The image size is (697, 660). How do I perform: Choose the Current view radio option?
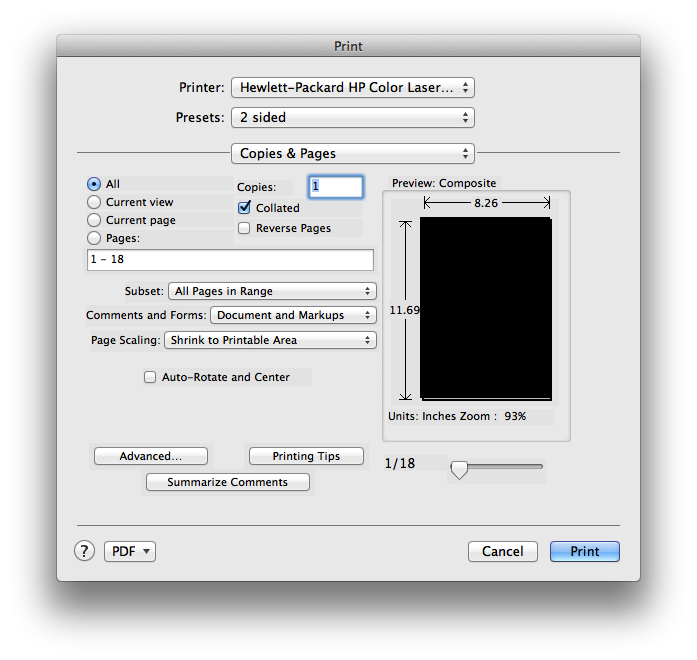(x=94, y=202)
